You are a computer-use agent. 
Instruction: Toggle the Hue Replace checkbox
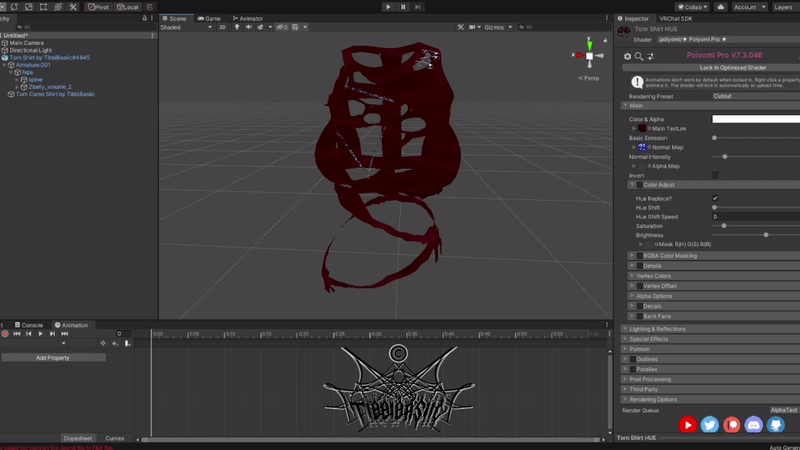point(715,198)
